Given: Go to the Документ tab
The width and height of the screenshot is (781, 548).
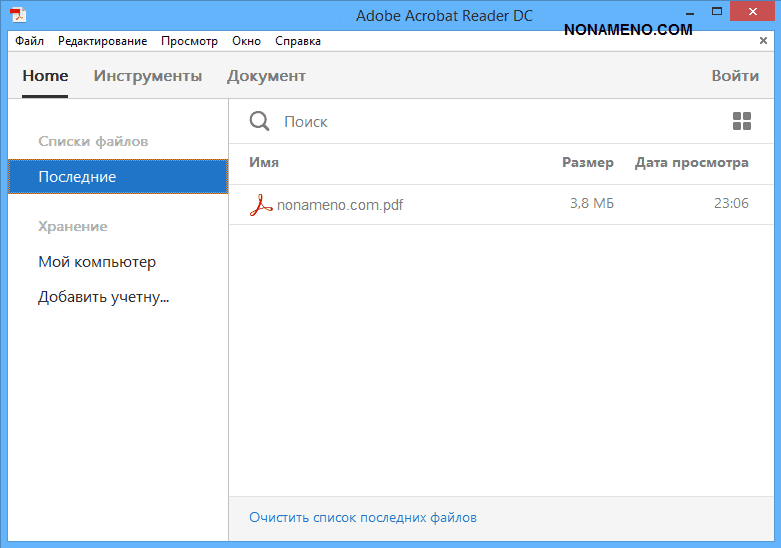Looking at the screenshot, I should tap(266, 76).
